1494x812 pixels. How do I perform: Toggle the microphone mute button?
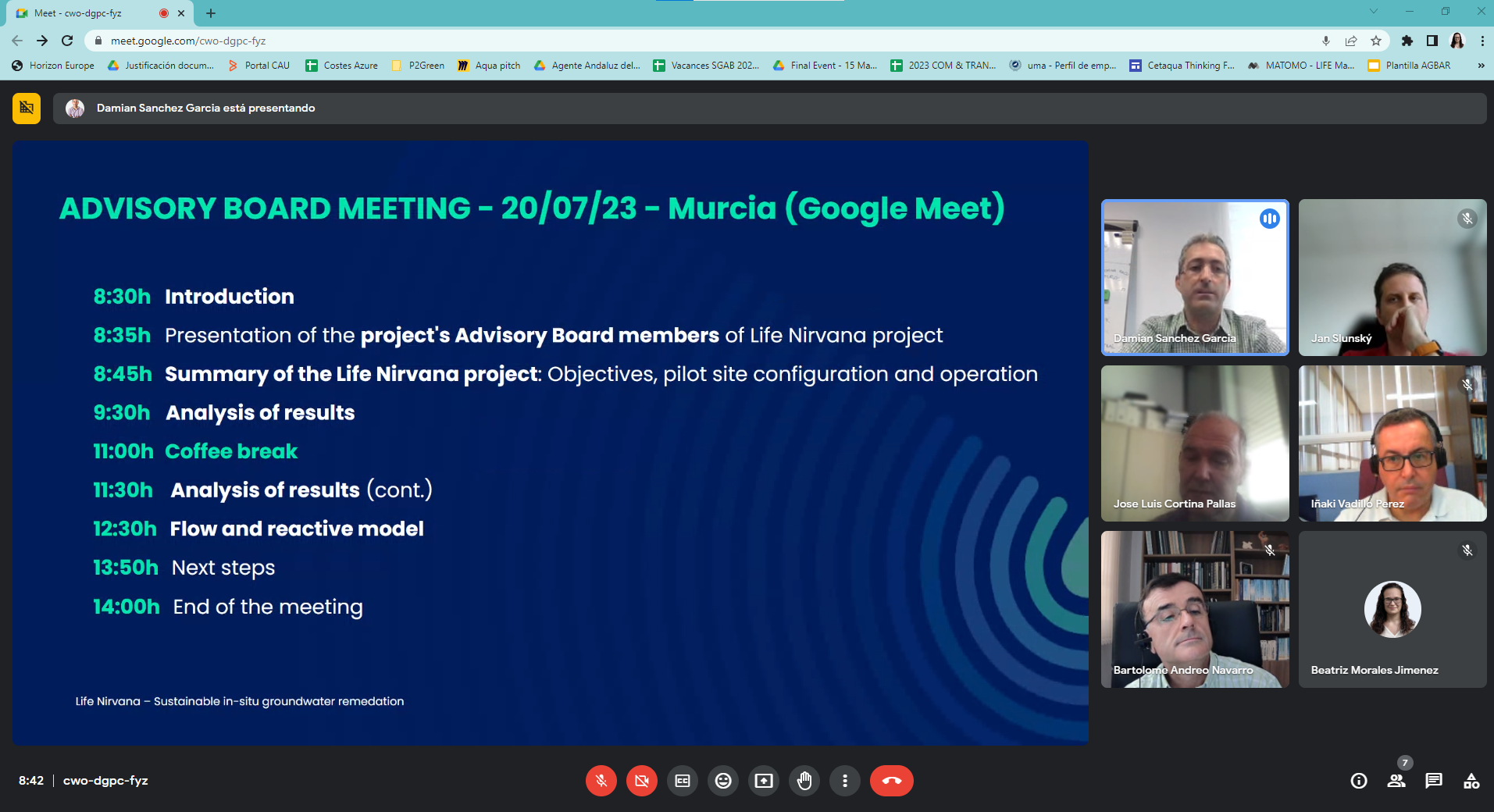point(601,781)
